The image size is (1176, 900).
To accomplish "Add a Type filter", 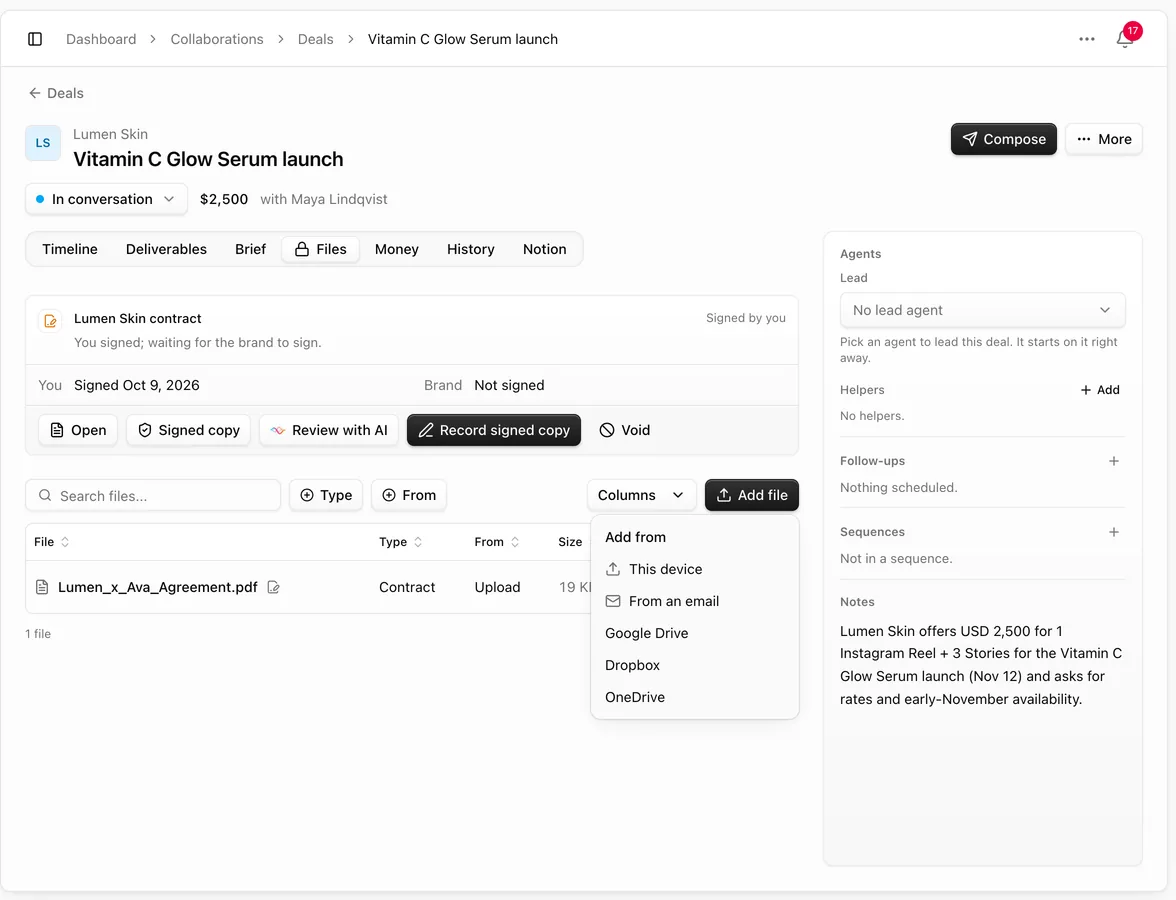I will (x=326, y=495).
